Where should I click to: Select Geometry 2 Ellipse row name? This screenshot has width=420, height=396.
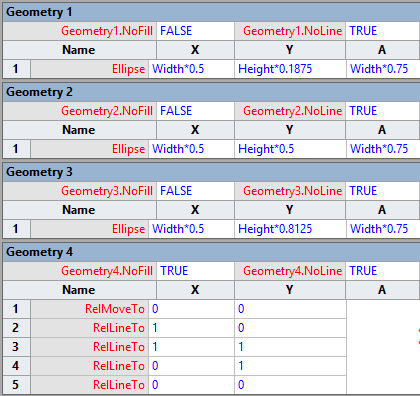[x=90, y=149]
